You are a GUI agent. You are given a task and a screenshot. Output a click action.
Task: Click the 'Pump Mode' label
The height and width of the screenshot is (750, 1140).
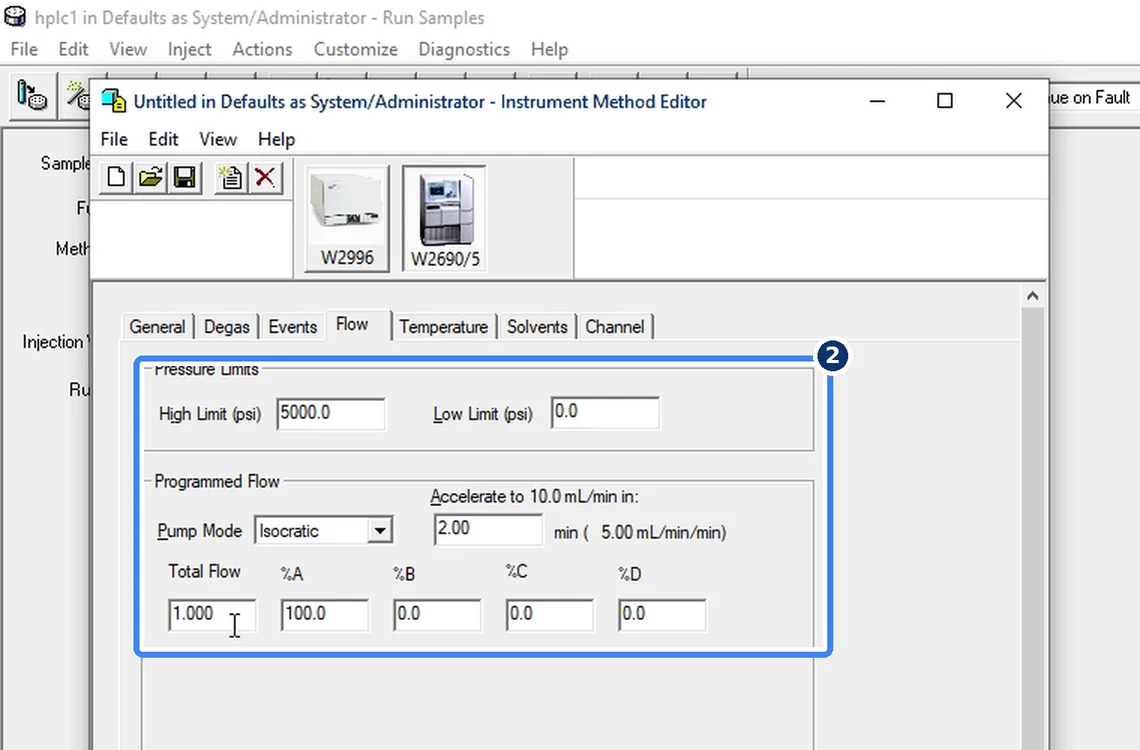(x=199, y=531)
